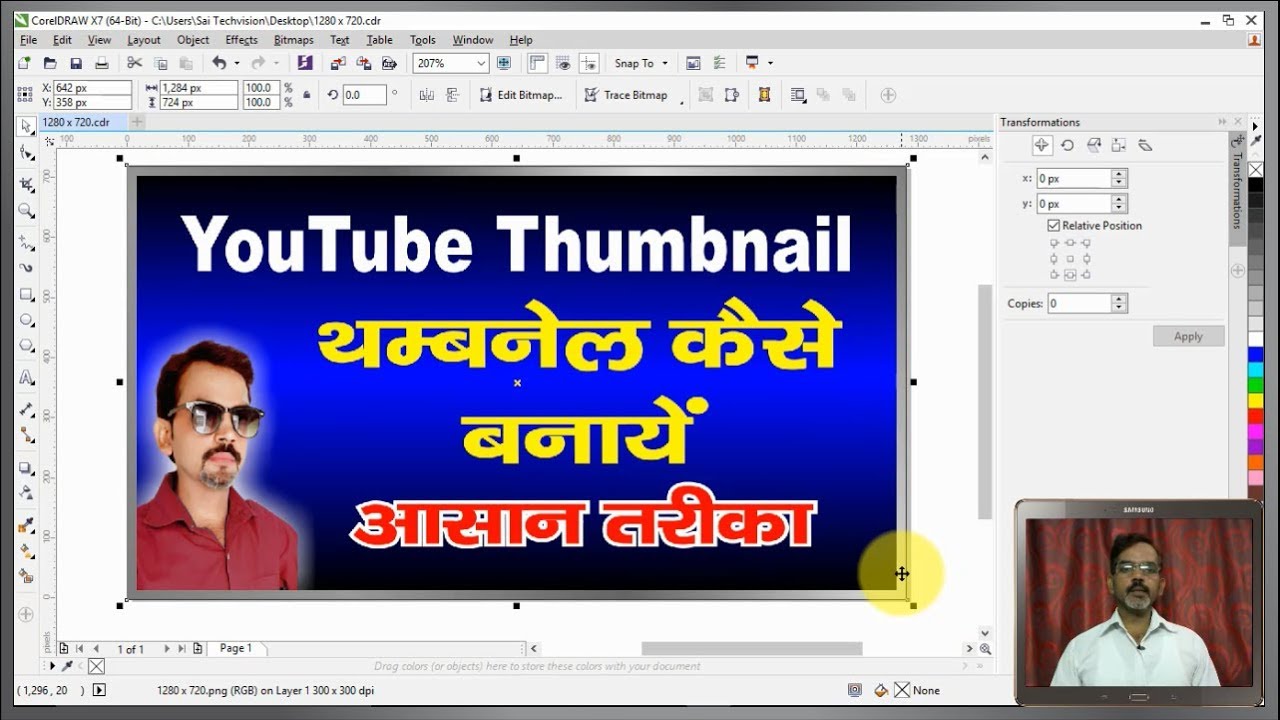The image size is (1280, 720).
Task: Click the Trace Bitmap button
Action: click(x=626, y=95)
